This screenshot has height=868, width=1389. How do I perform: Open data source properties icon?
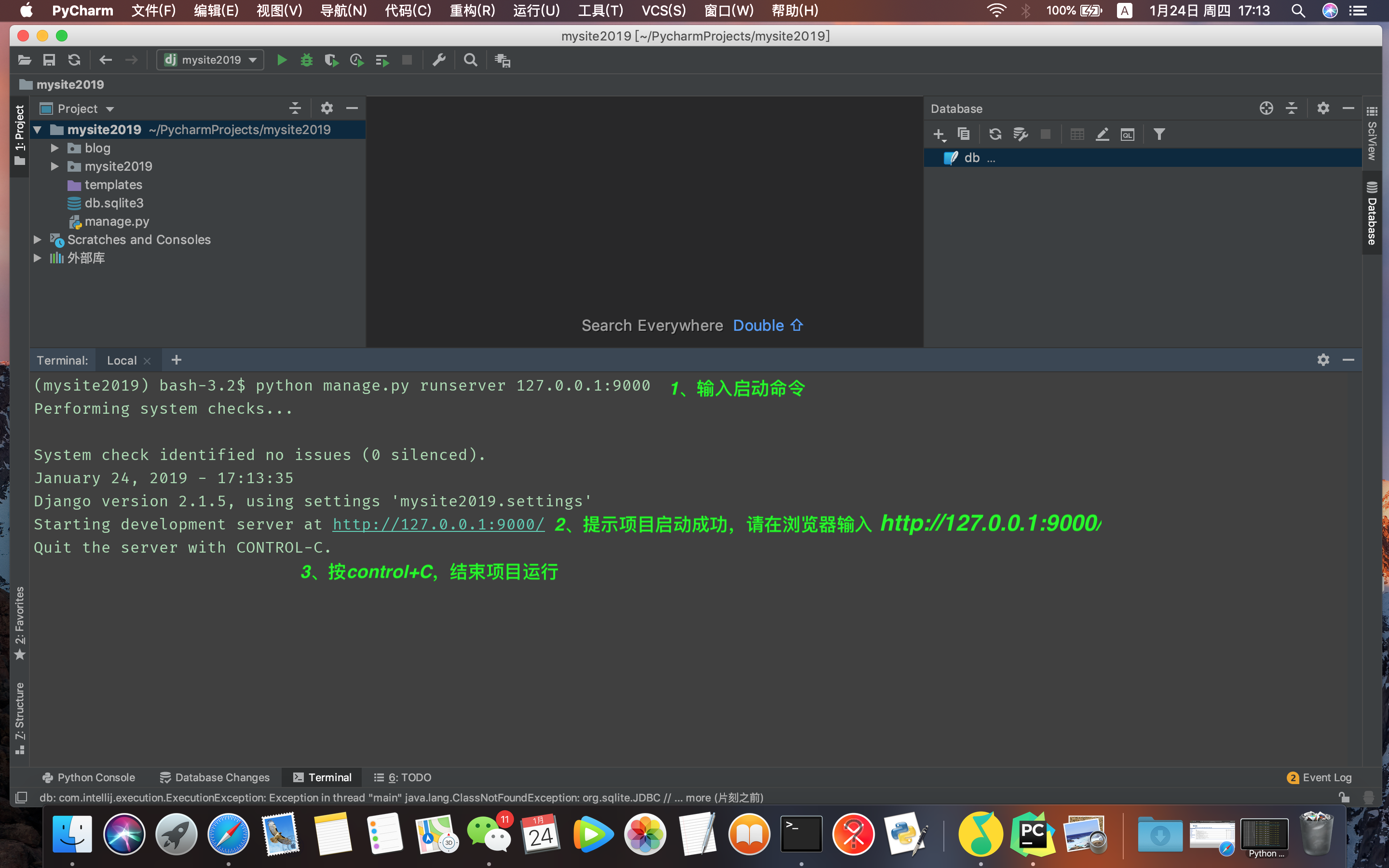click(x=1020, y=134)
